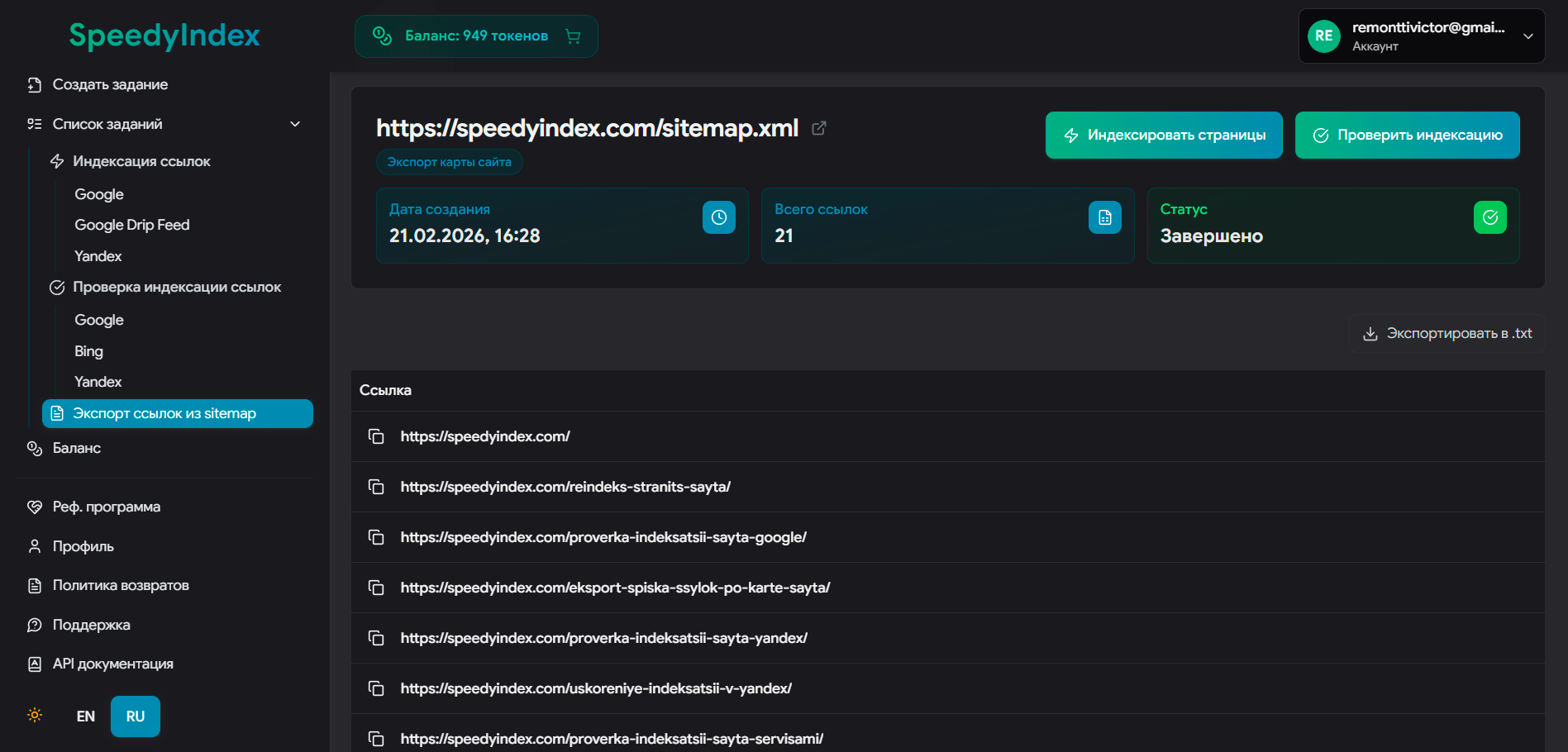Screen dimensions: 1568x752
Task: Switch interface language to EN
Action: (x=85, y=716)
